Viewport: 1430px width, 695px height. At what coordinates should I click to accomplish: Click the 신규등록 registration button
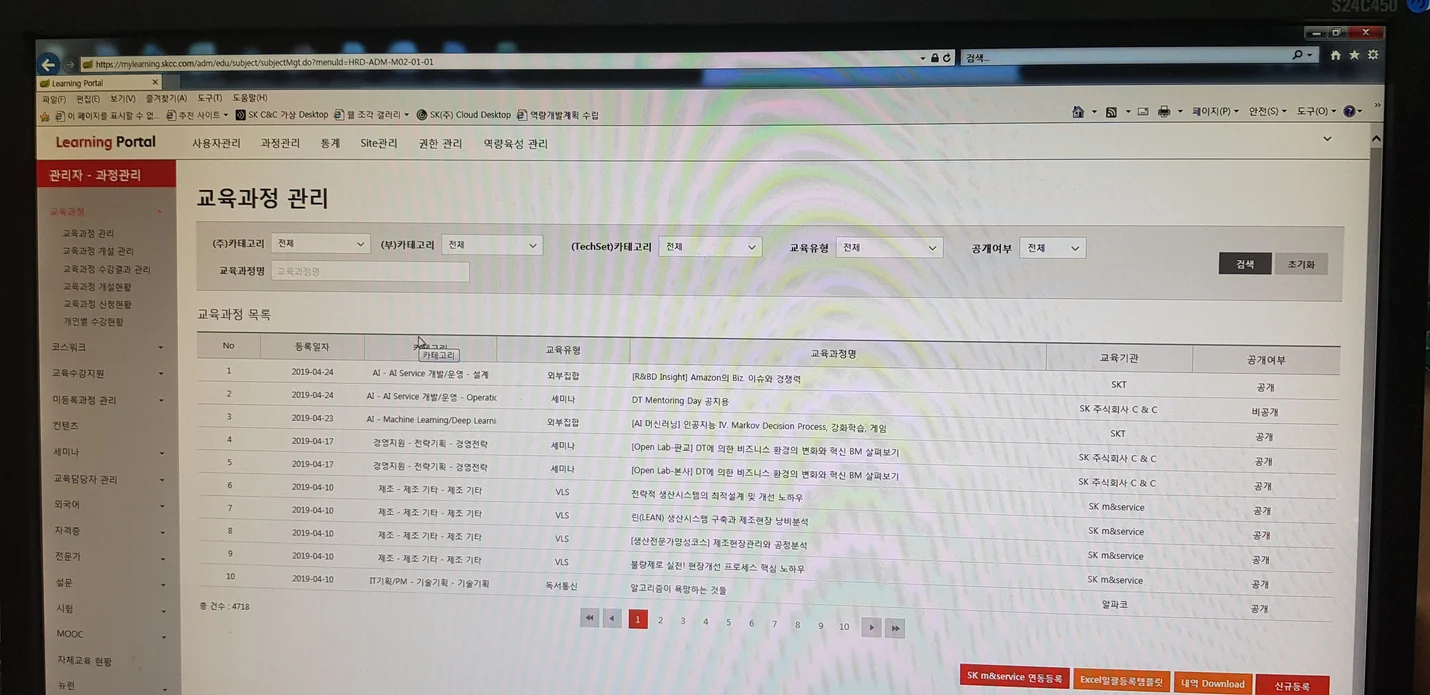(1292, 687)
